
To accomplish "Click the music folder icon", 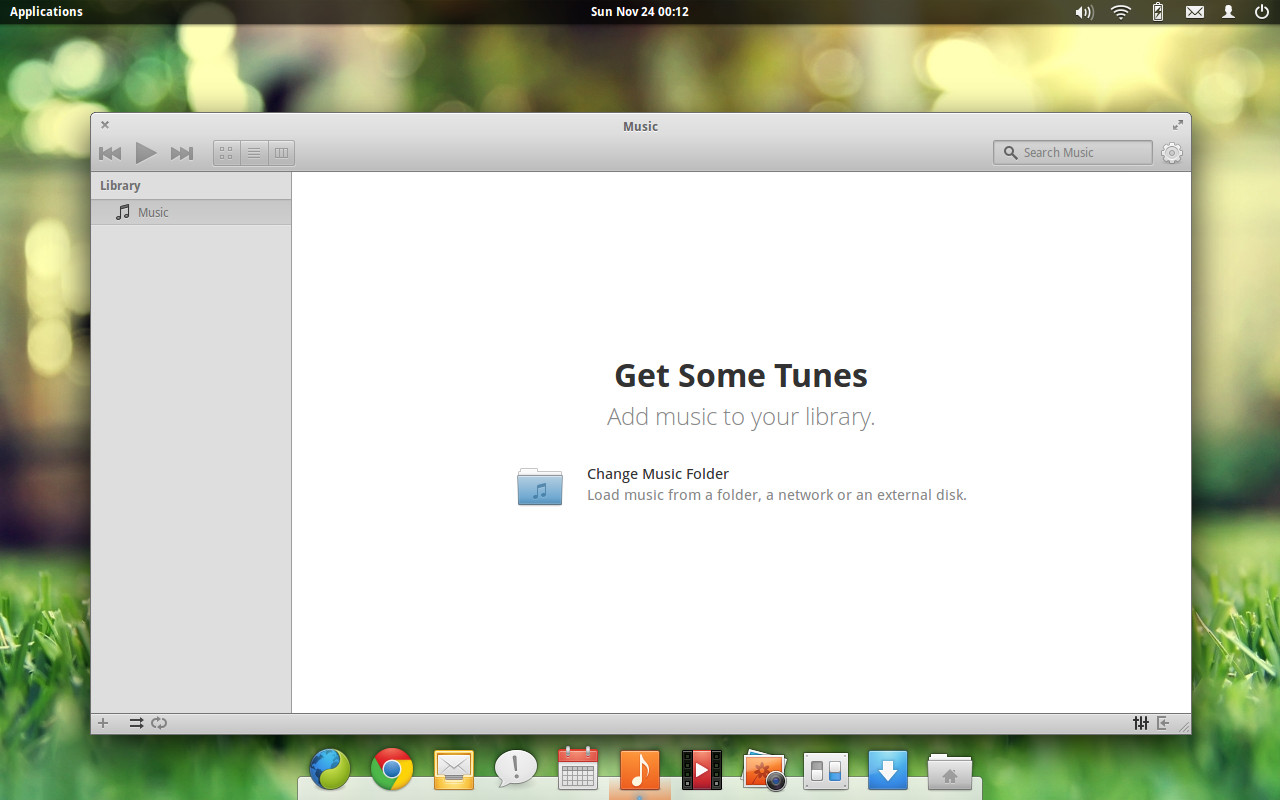I will [x=540, y=486].
